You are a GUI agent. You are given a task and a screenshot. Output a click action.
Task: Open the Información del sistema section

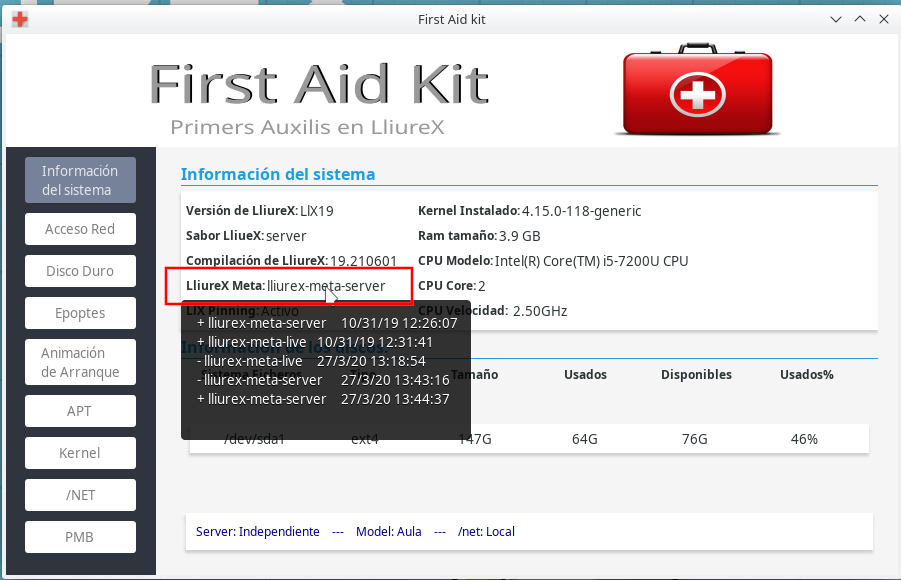pyautogui.click(x=80, y=180)
